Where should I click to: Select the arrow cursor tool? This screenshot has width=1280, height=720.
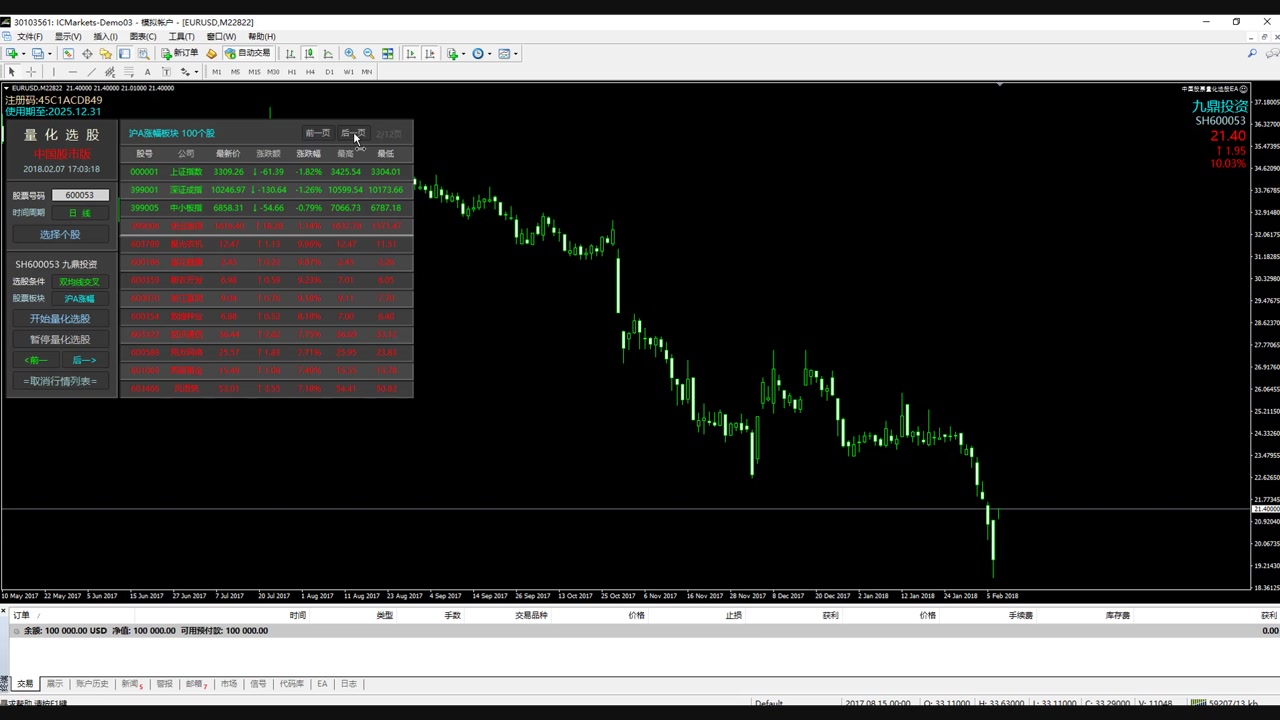[x=12, y=72]
